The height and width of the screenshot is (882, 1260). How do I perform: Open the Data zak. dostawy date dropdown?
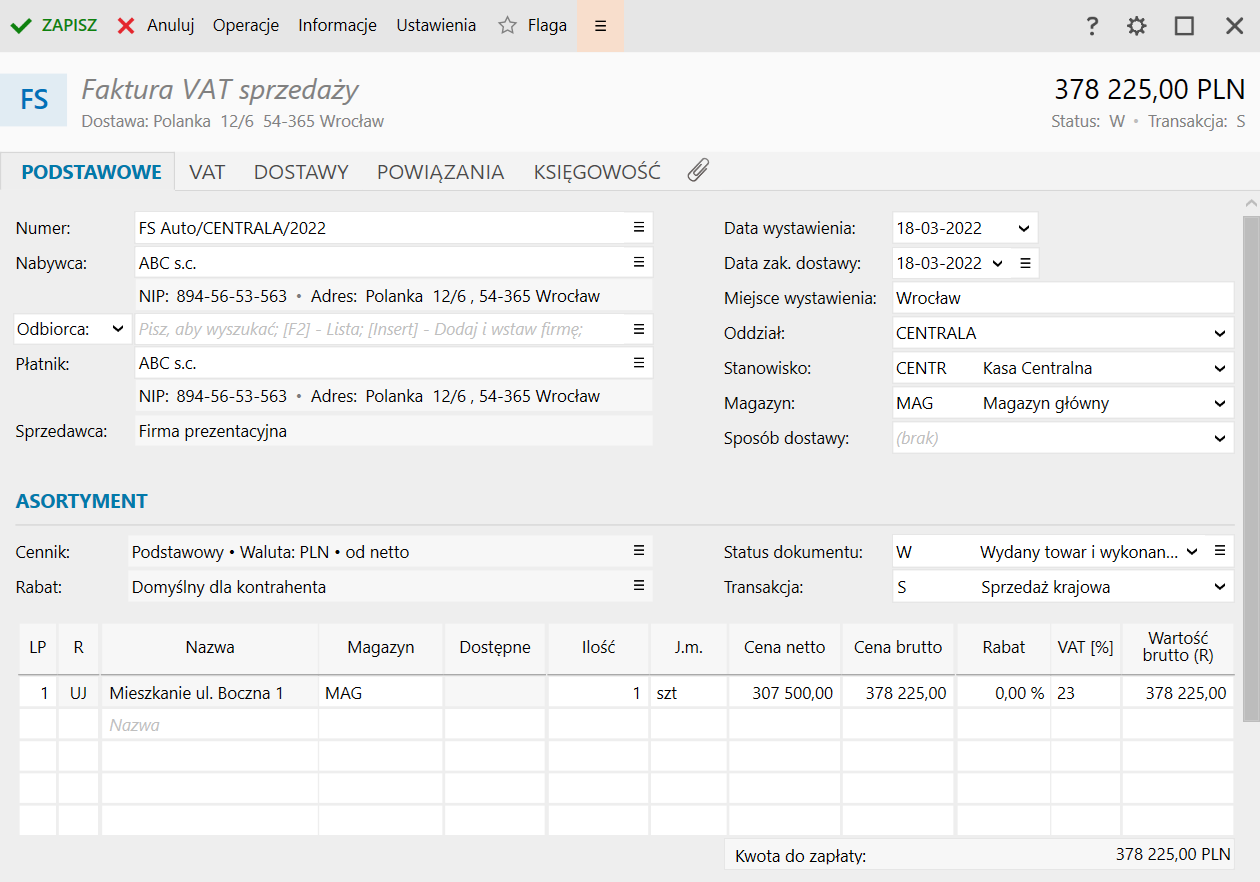998,263
